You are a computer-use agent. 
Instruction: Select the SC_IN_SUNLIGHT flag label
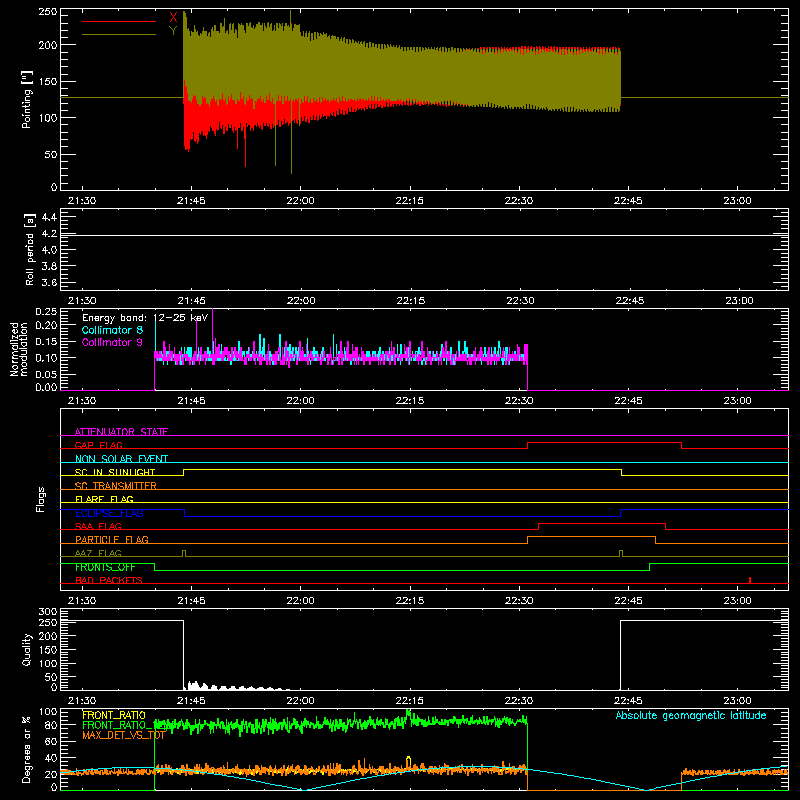(115, 472)
